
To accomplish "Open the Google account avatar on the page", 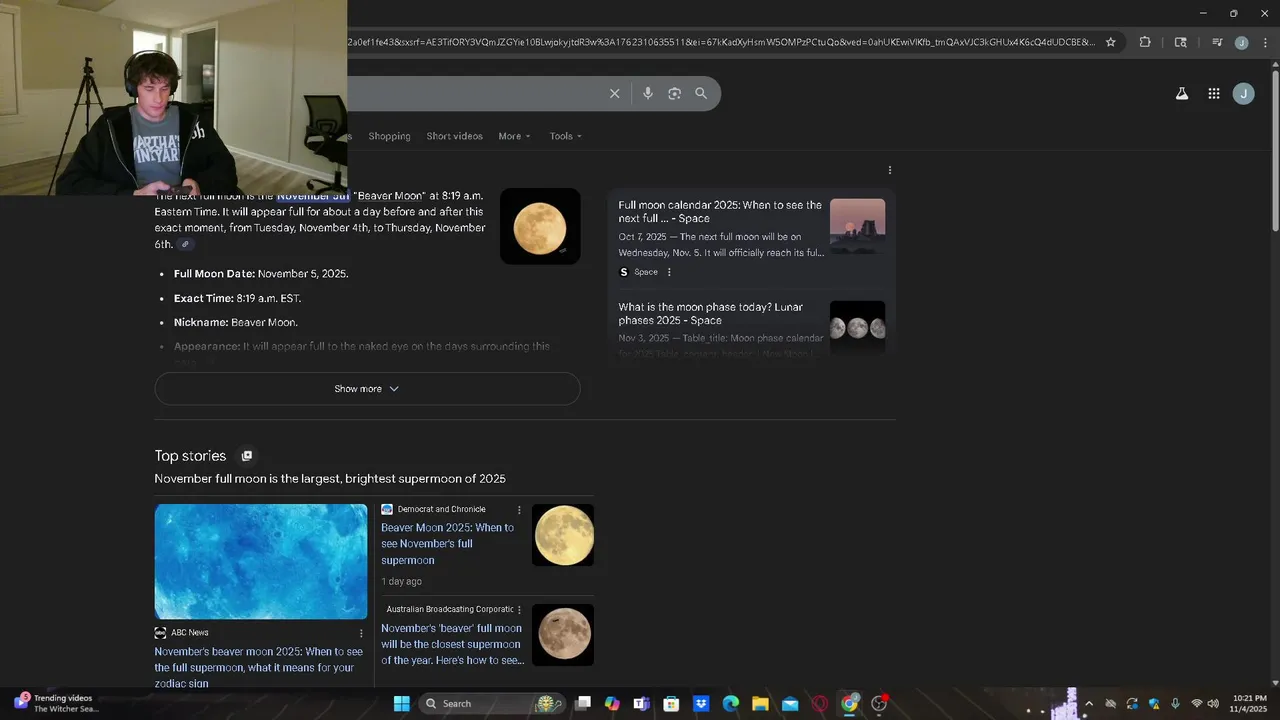I will (x=1244, y=94).
